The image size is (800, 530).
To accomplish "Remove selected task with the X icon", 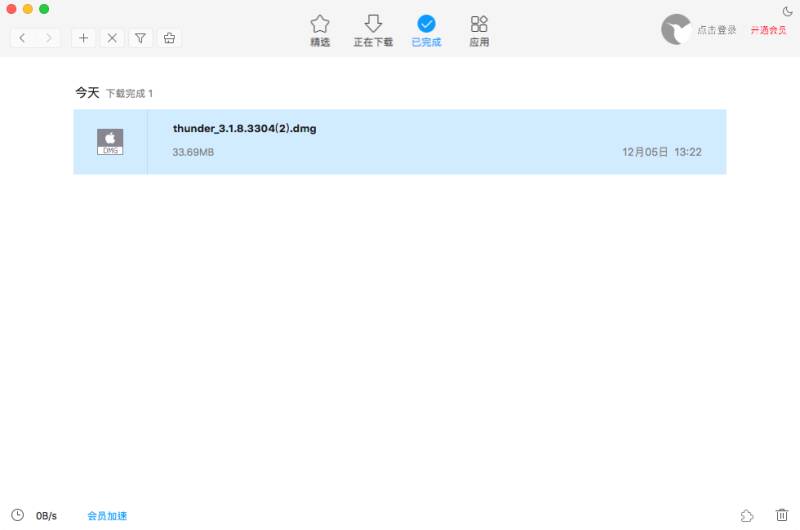I will click(x=112, y=38).
